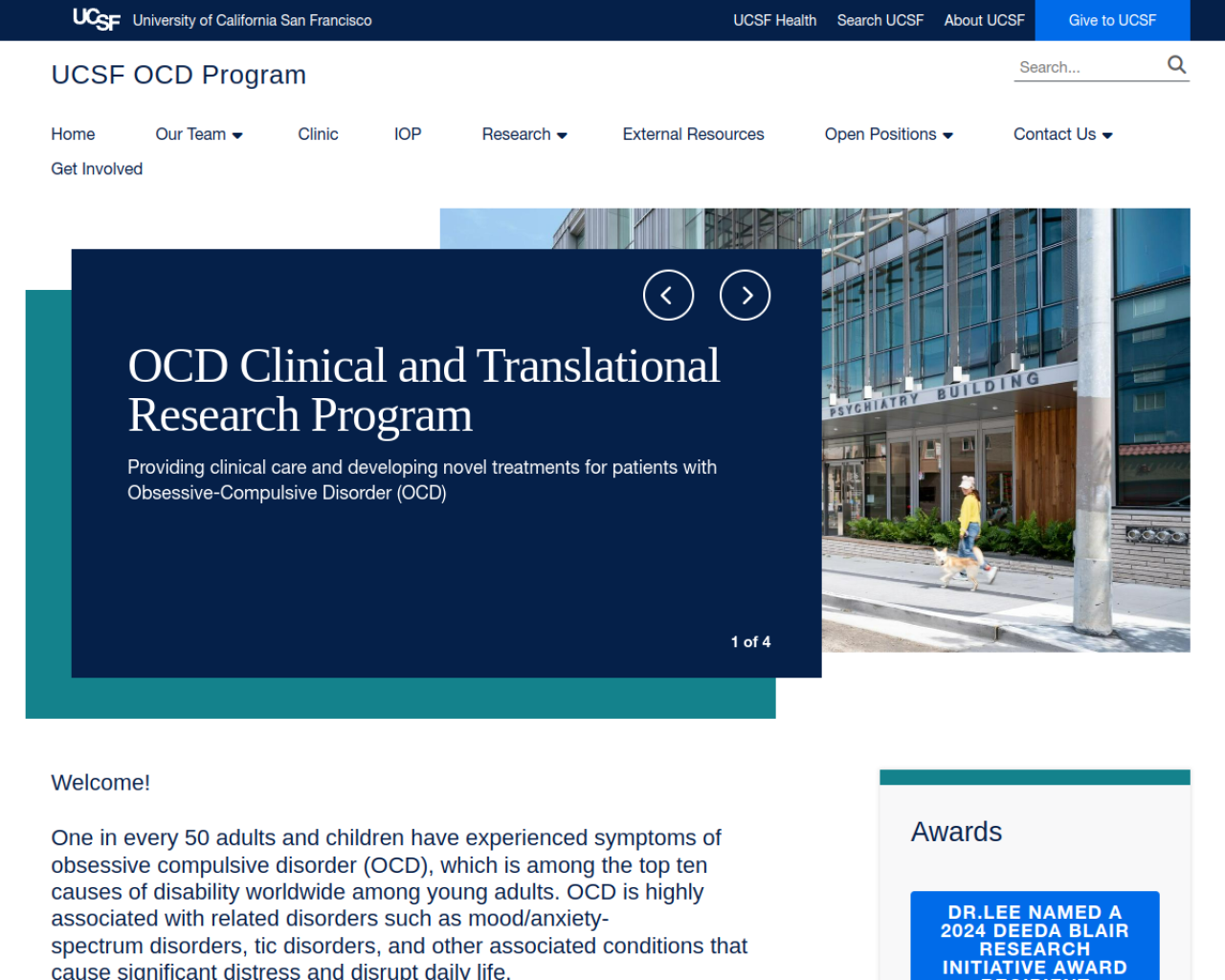Open the IOP menu item
Viewport: 1225px width, 980px height.
tap(408, 134)
